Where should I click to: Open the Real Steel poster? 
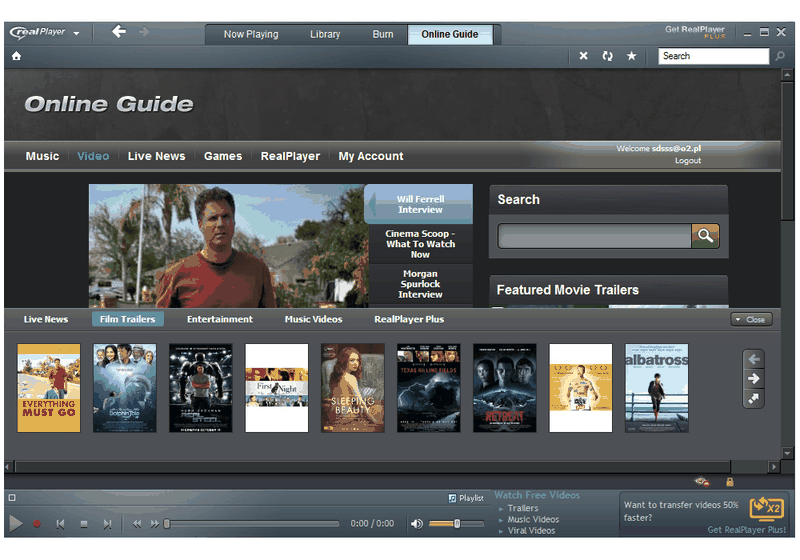click(x=201, y=388)
